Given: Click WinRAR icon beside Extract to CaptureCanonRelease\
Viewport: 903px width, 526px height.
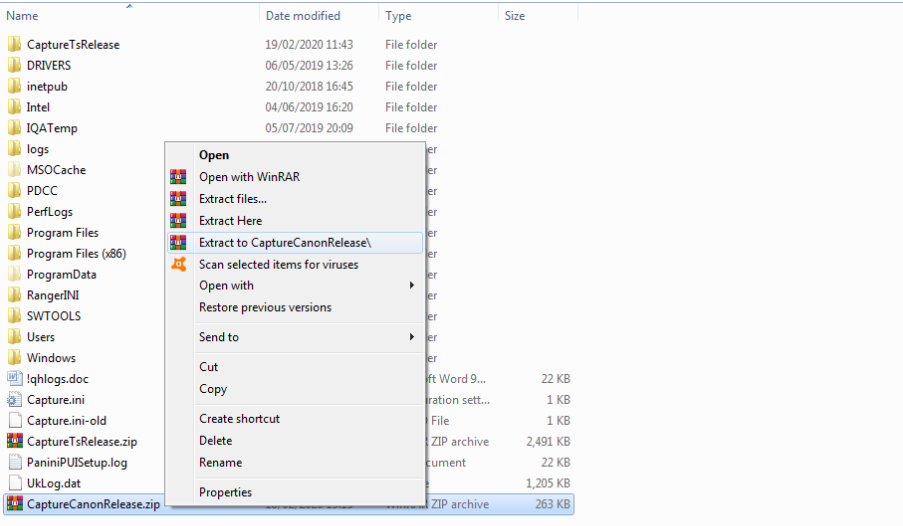Looking at the screenshot, I should tap(178, 243).
